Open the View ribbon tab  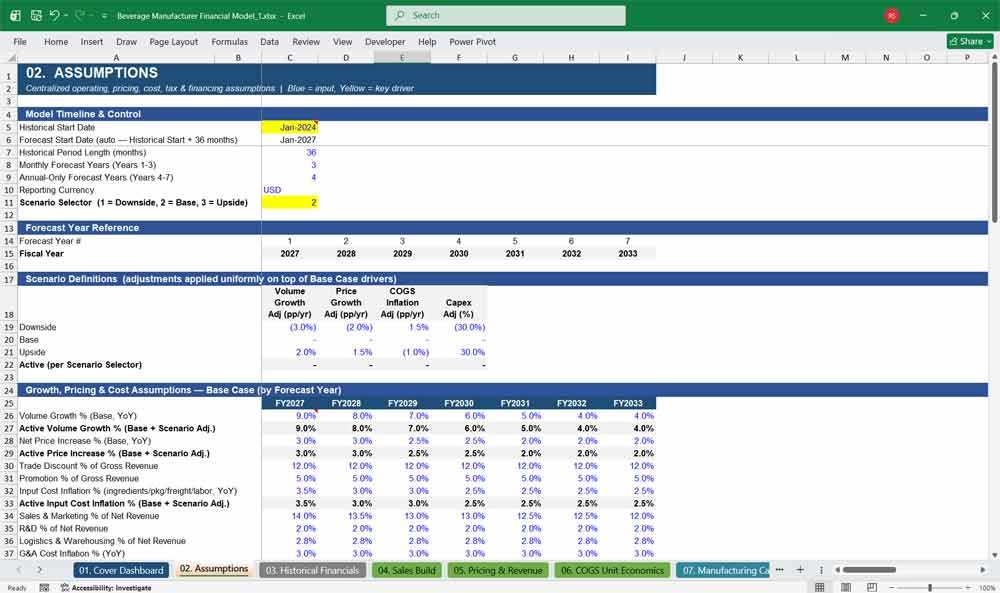coord(342,41)
